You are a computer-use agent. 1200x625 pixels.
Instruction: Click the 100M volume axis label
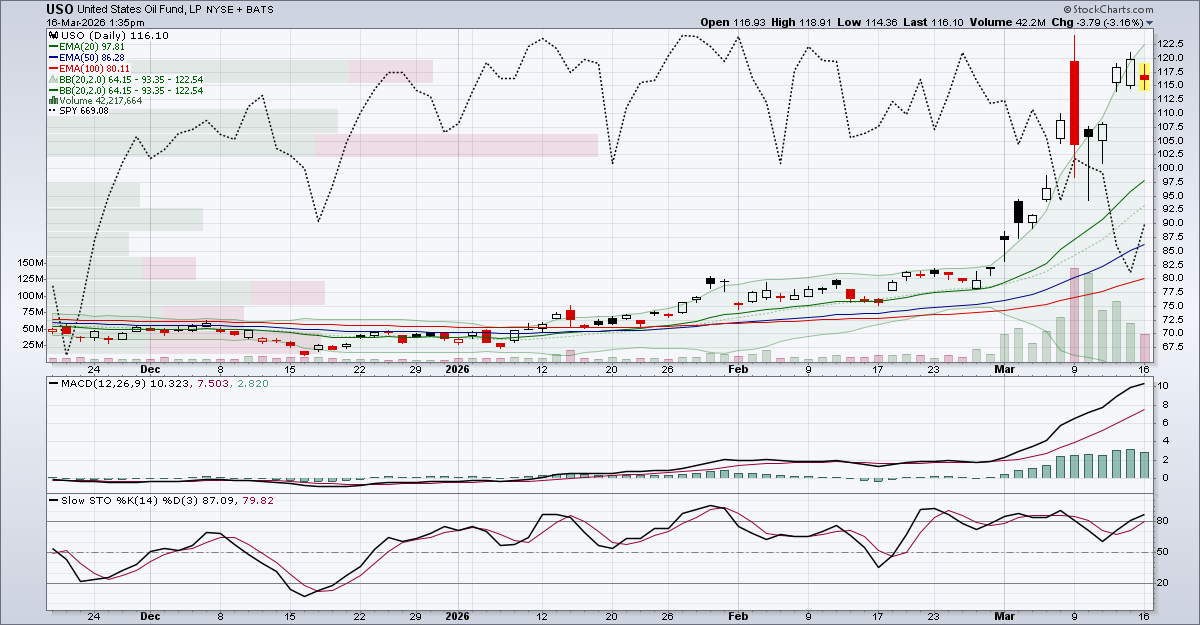pos(31,295)
